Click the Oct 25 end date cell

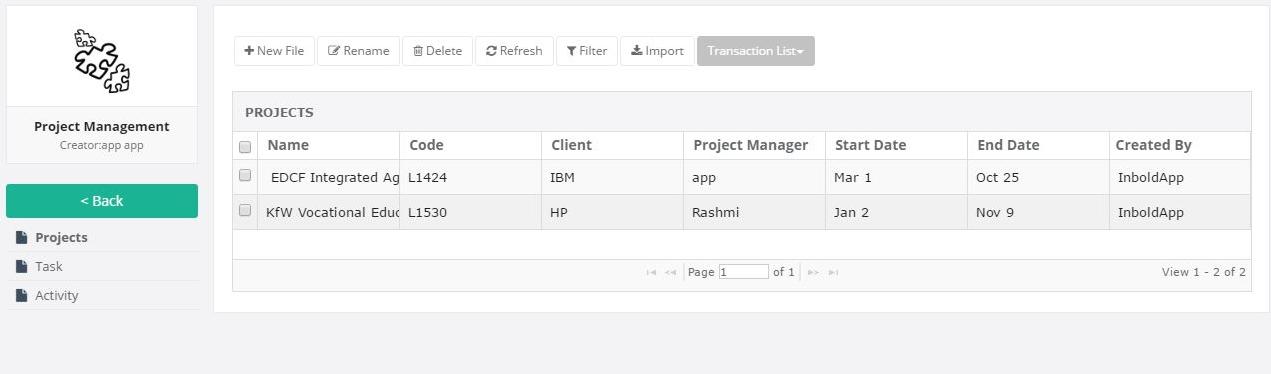[x=1039, y=177]
